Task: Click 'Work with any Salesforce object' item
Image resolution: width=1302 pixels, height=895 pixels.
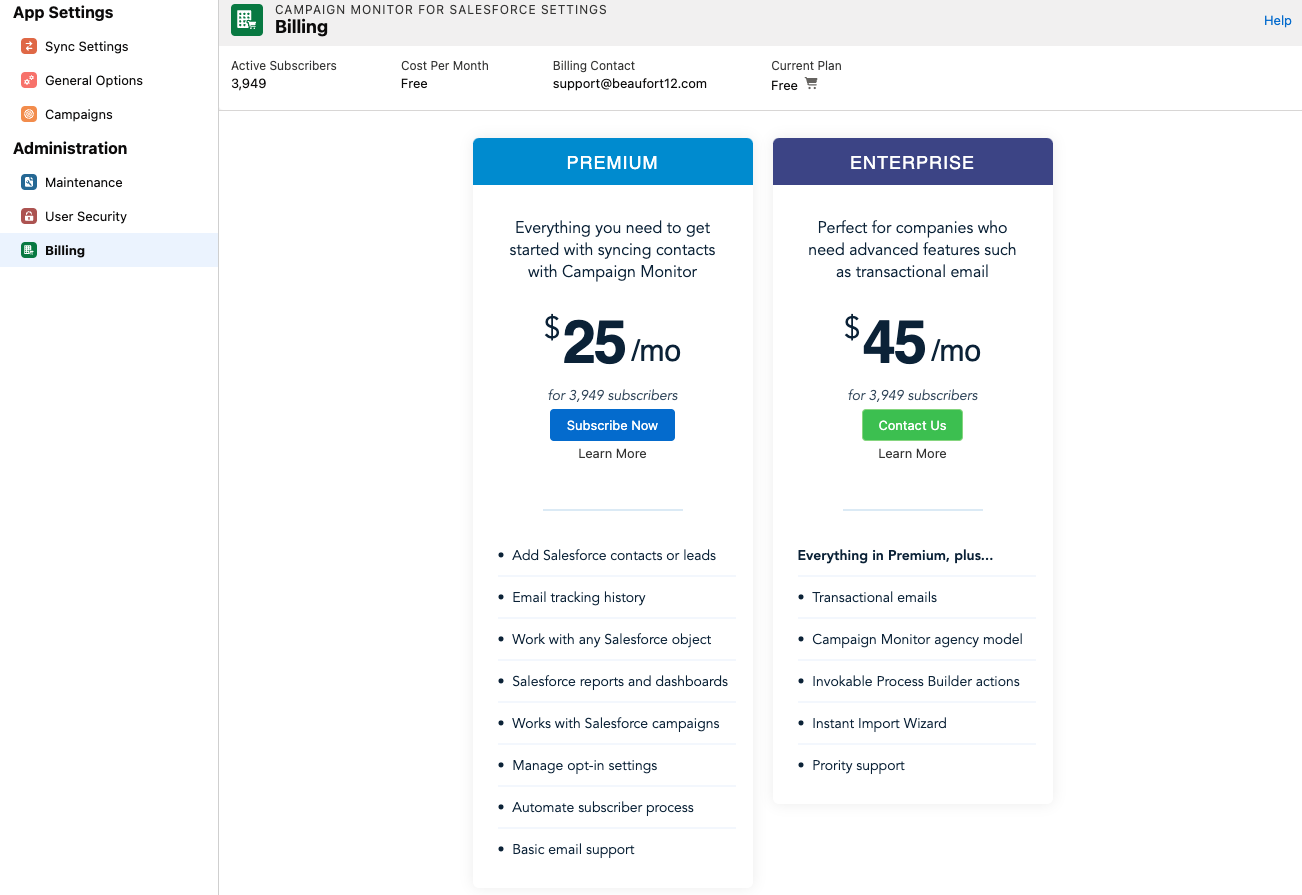Action: (x=612, y=639)
